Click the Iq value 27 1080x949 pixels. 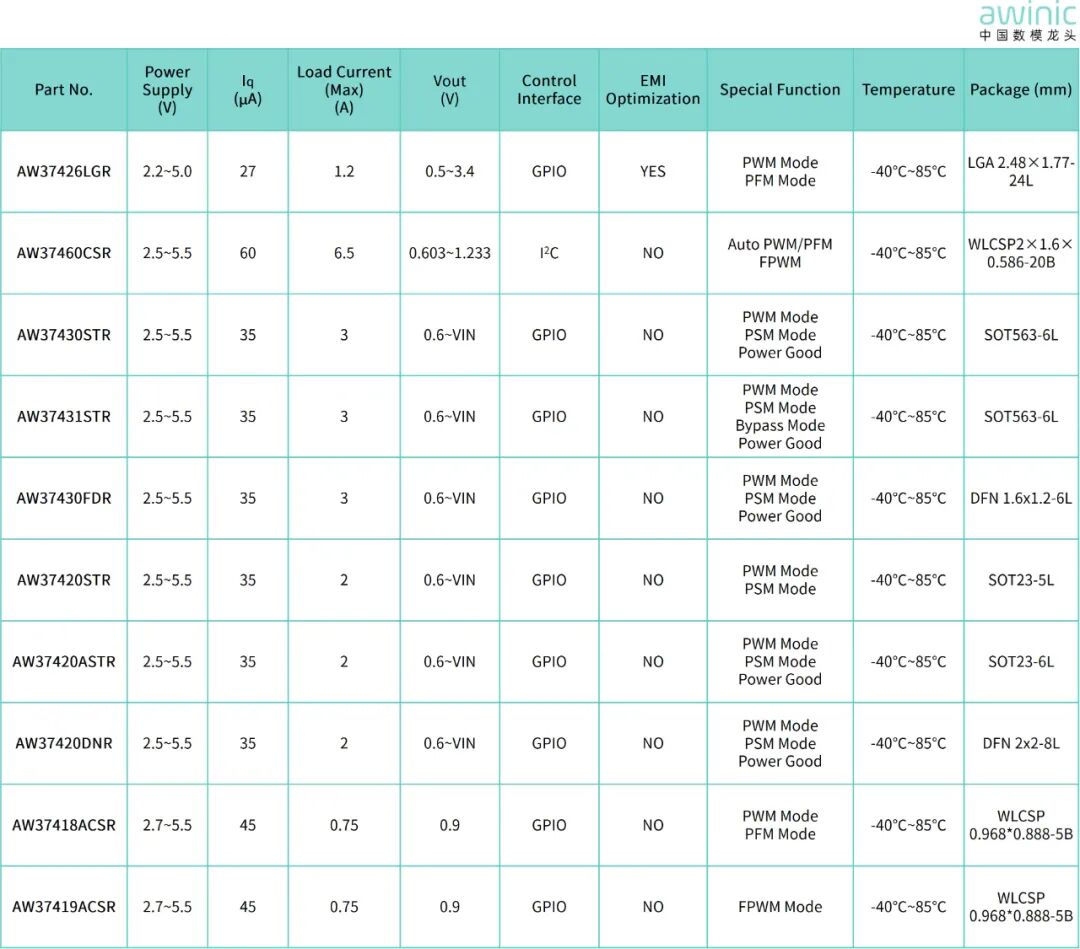248,171
